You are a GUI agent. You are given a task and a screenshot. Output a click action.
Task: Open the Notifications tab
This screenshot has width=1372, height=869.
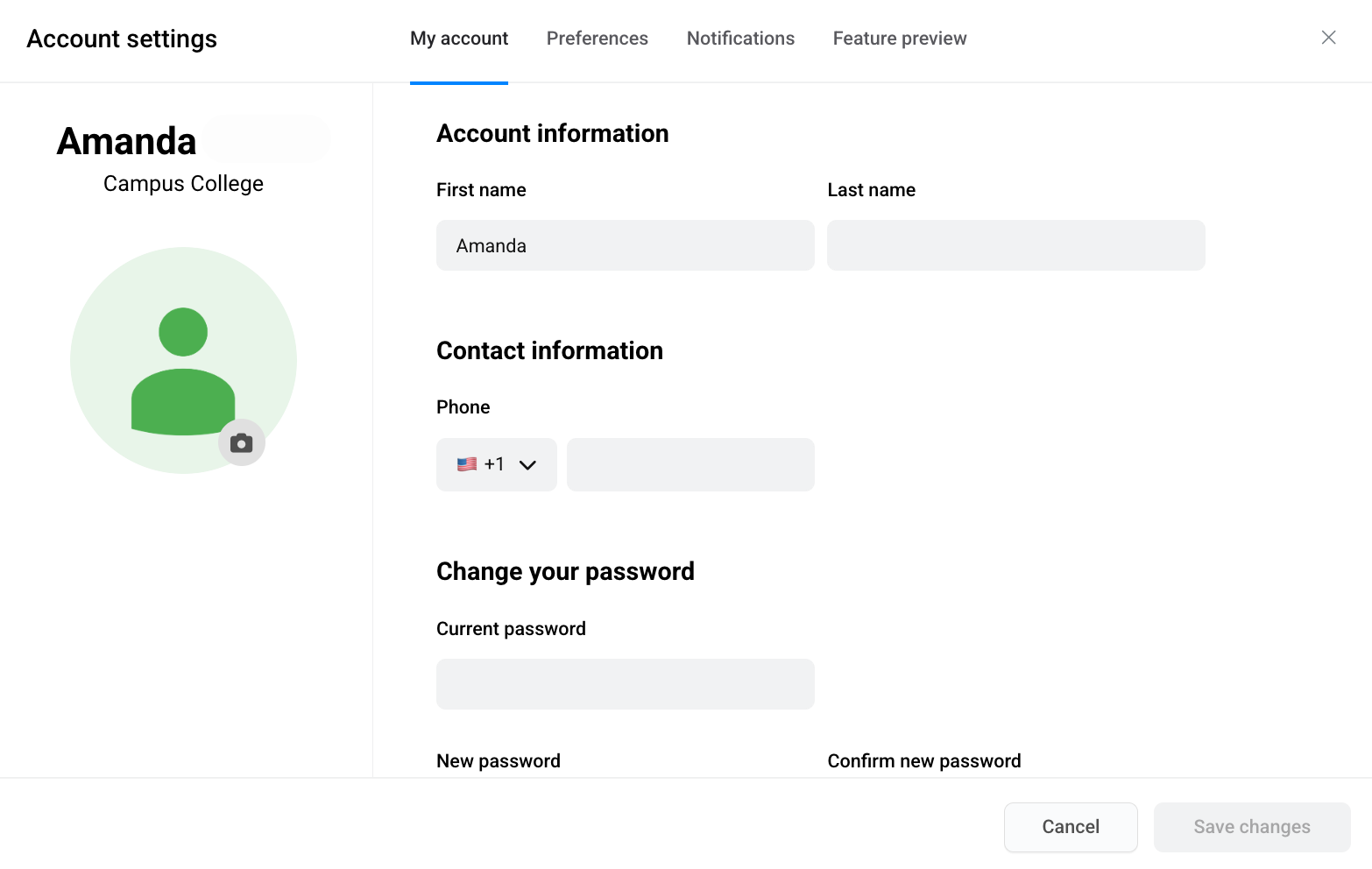pyautogui.click(x=740, y=39)
